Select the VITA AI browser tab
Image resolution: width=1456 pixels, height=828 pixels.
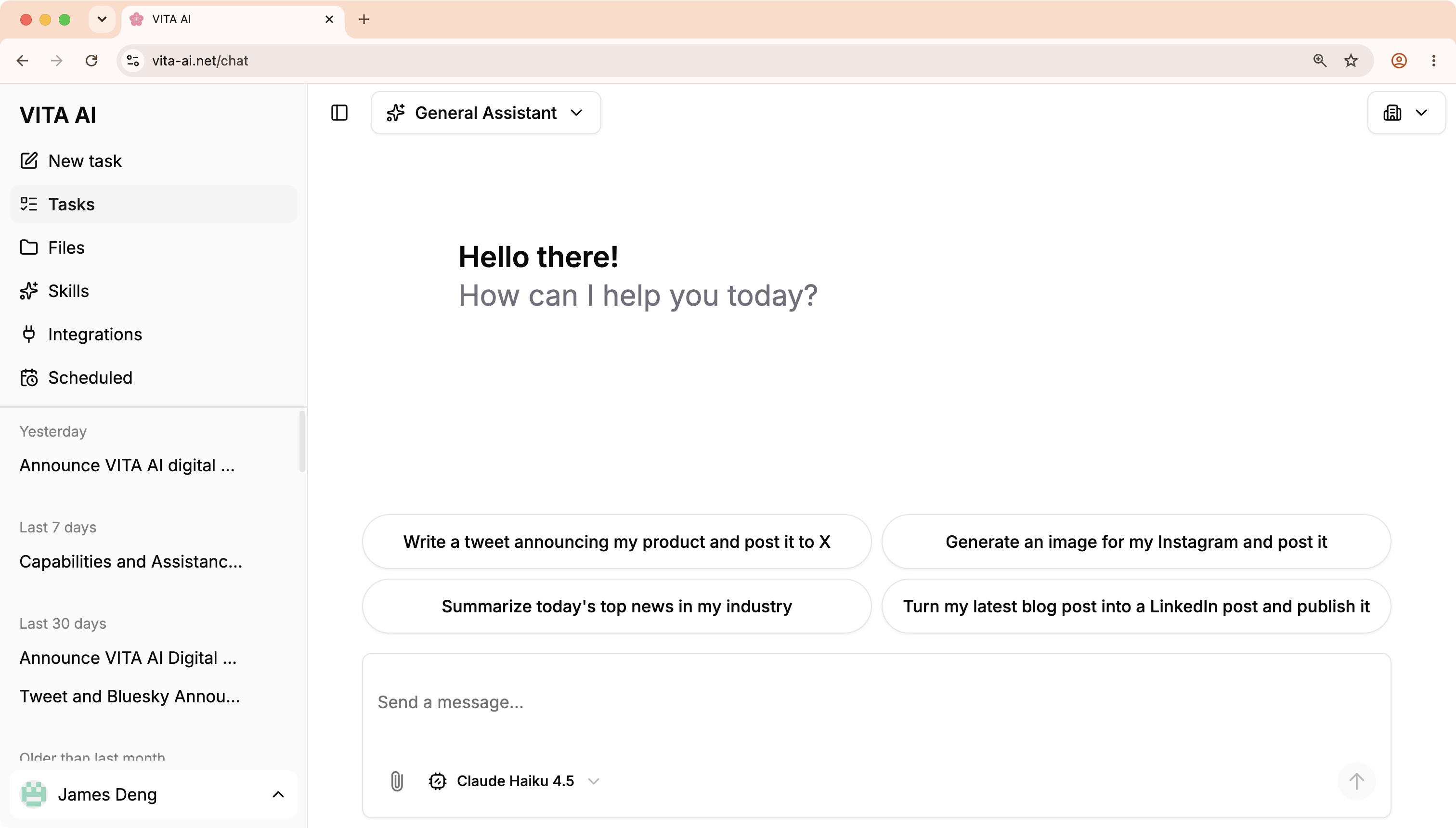point(233,19)
